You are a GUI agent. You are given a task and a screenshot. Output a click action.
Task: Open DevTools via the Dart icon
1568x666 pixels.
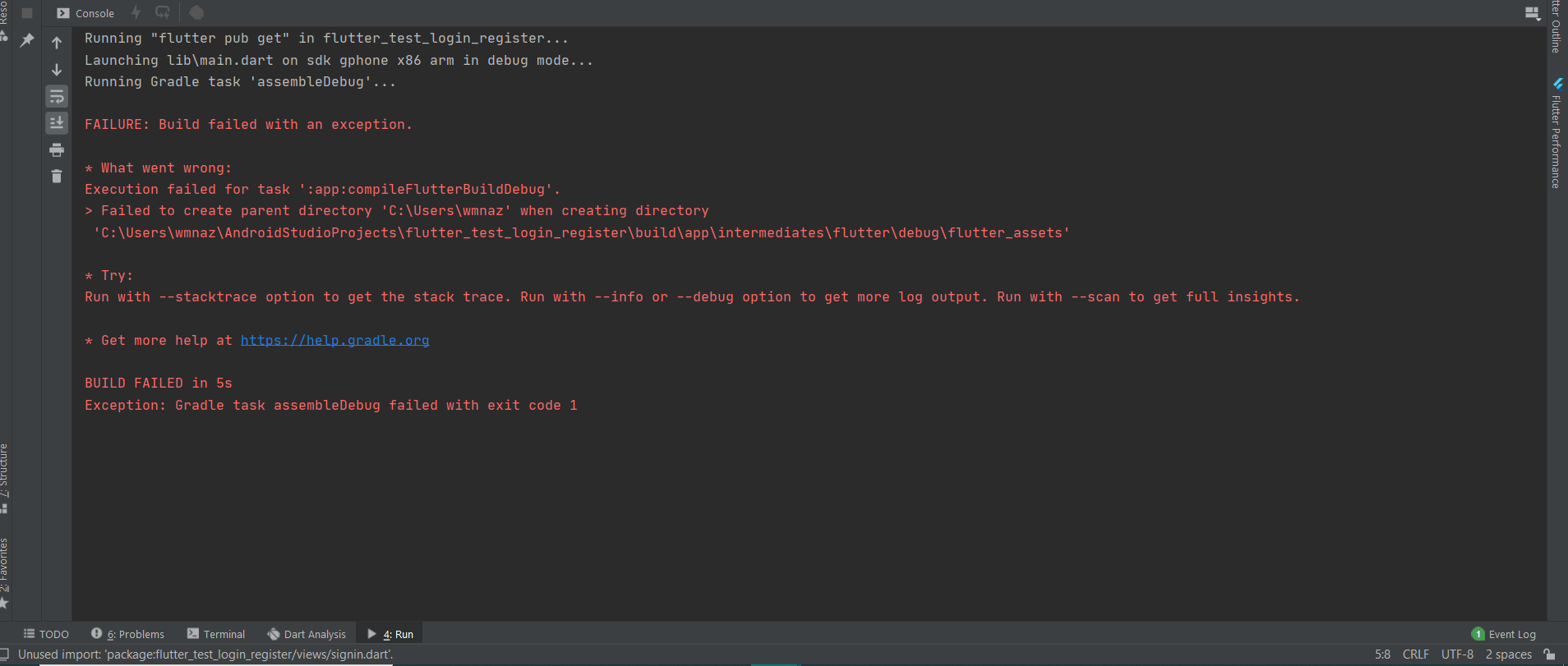[x=196, y=13]
